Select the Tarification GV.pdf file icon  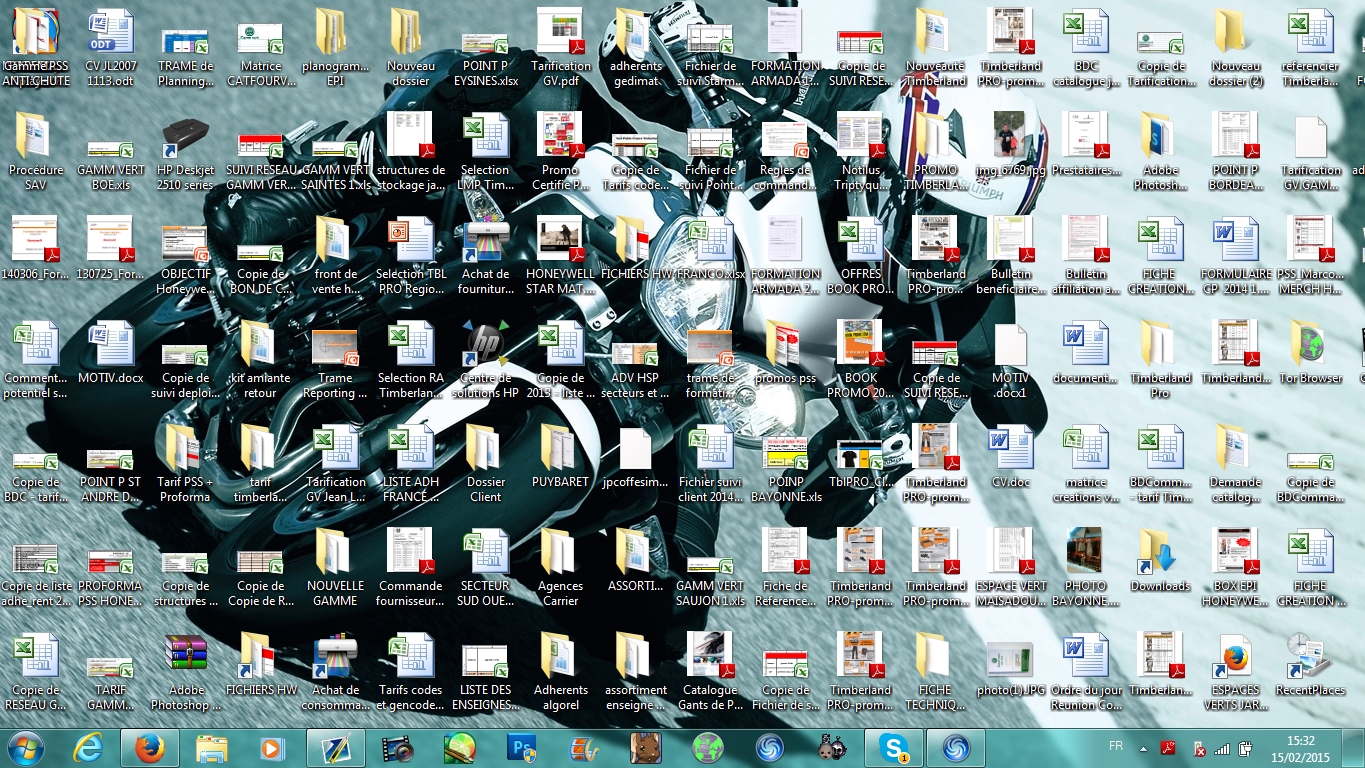560,32
